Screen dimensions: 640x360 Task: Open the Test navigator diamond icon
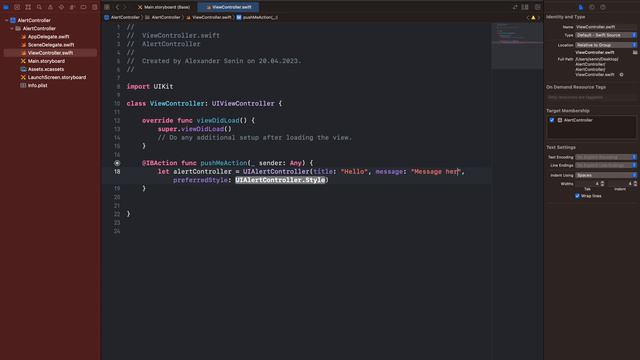61,7
